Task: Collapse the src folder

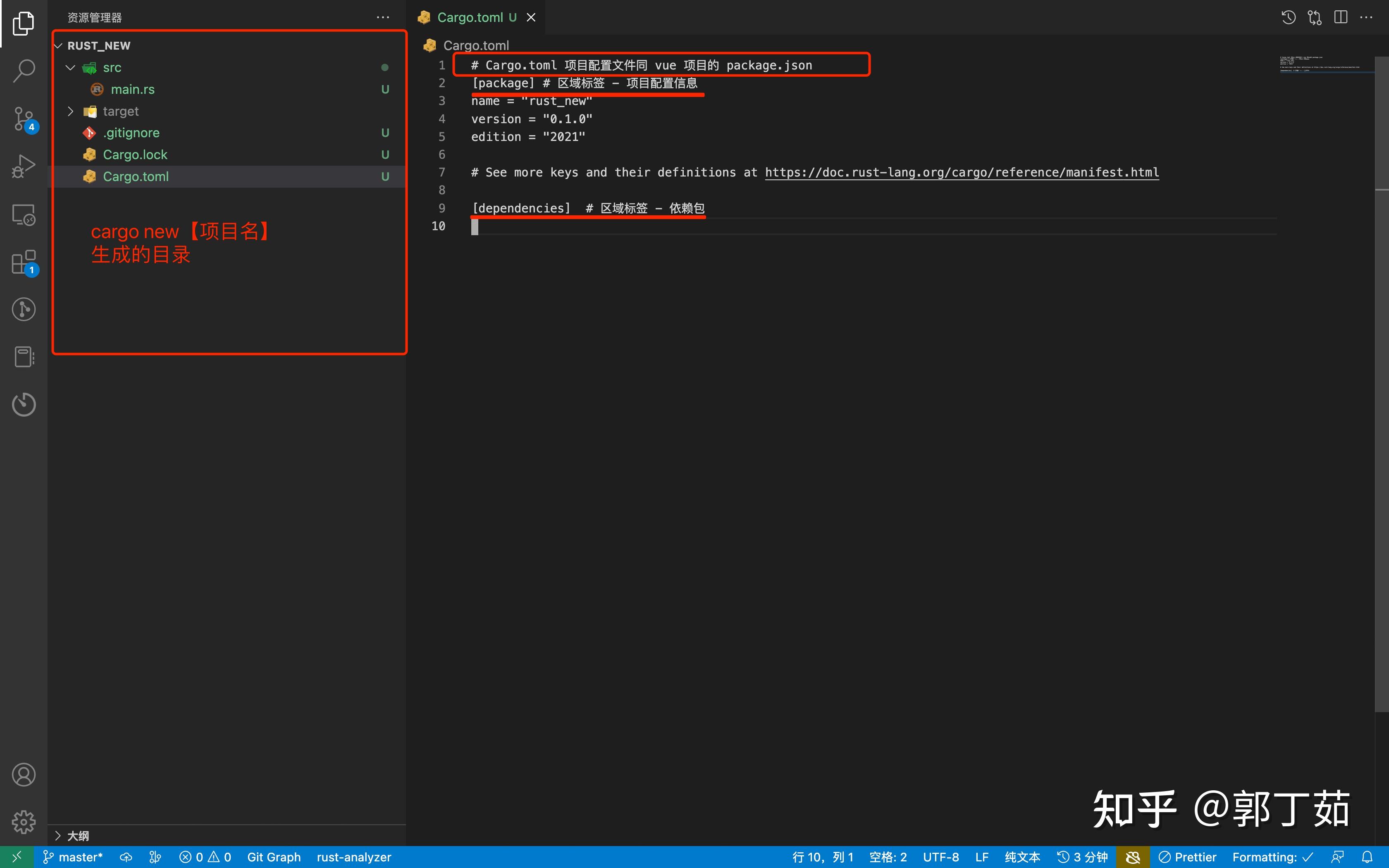Action: click(71, 68)
